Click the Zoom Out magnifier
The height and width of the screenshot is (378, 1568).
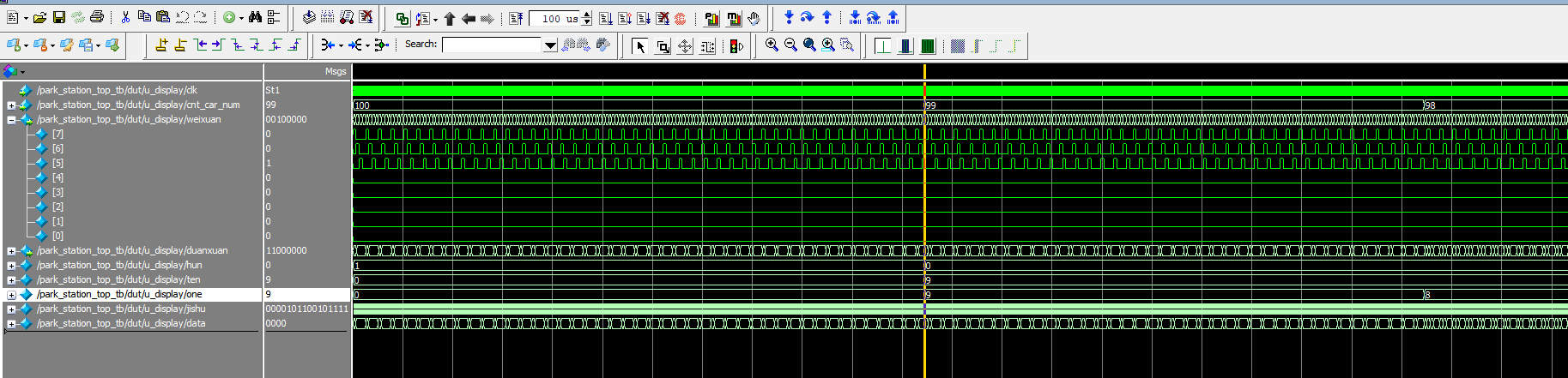click(790, 45)
